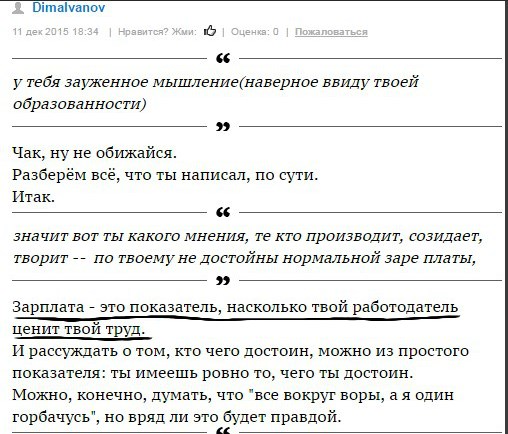
Task: Click the line ты имеешь ровно то
Action: click(213, 373)
